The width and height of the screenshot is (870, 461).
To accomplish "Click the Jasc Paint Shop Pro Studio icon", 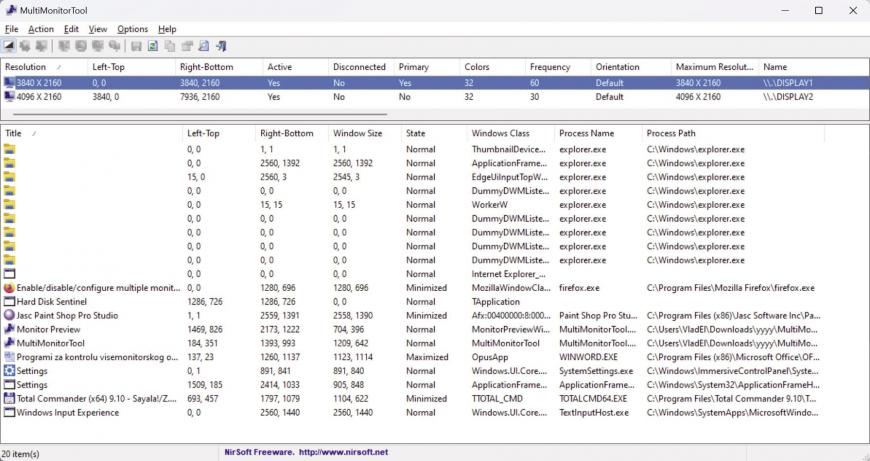I will 9,315.
